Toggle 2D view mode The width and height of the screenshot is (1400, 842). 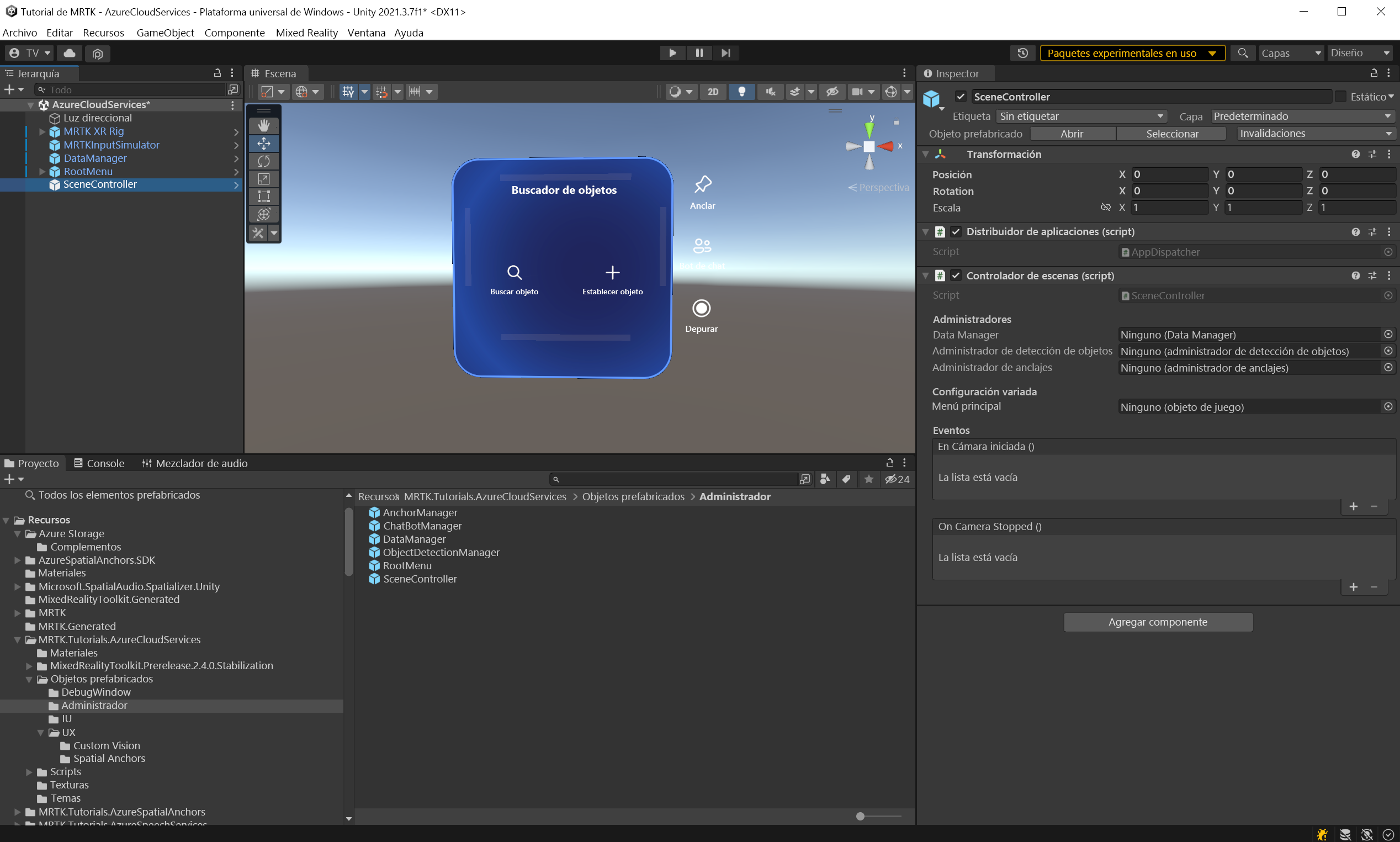(713, 91)
